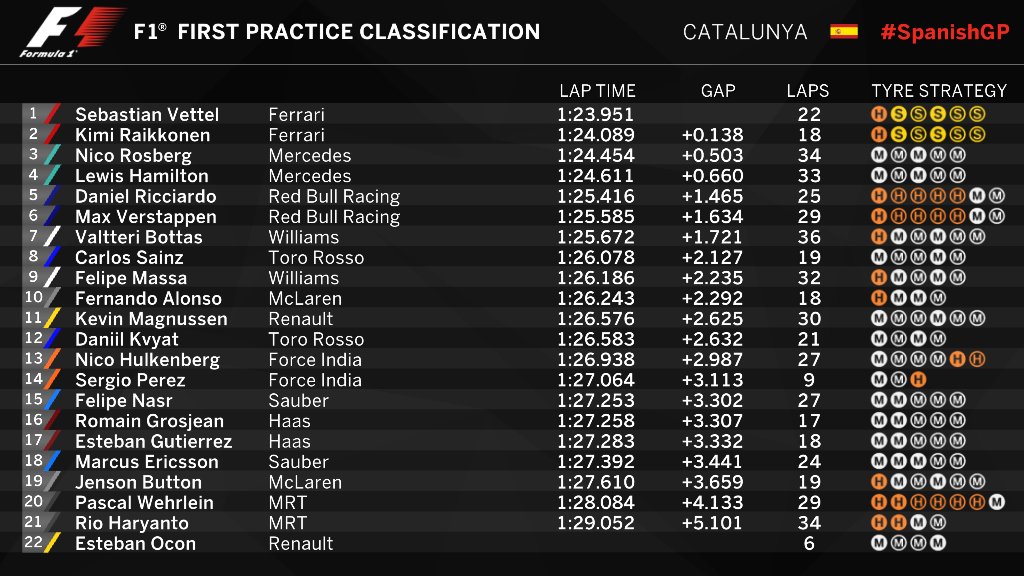Image resolution: width=1024 pixels, height=576 pixels.
Task: Click the Spanish flag icon
Action: pos(844,31)
